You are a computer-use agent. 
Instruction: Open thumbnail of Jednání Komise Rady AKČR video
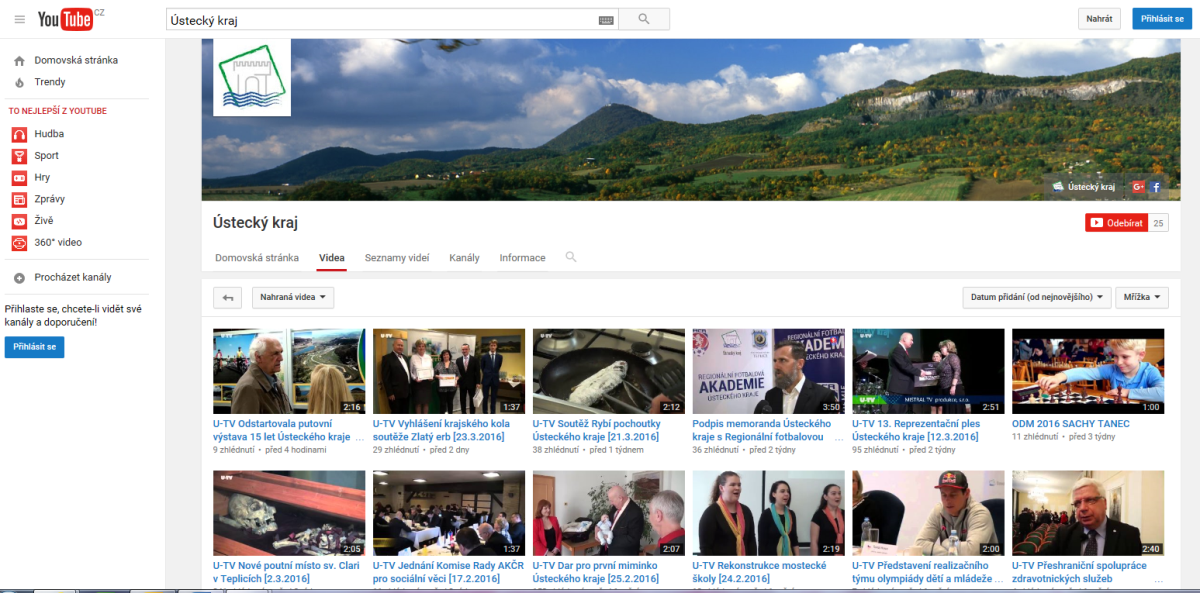449,513
